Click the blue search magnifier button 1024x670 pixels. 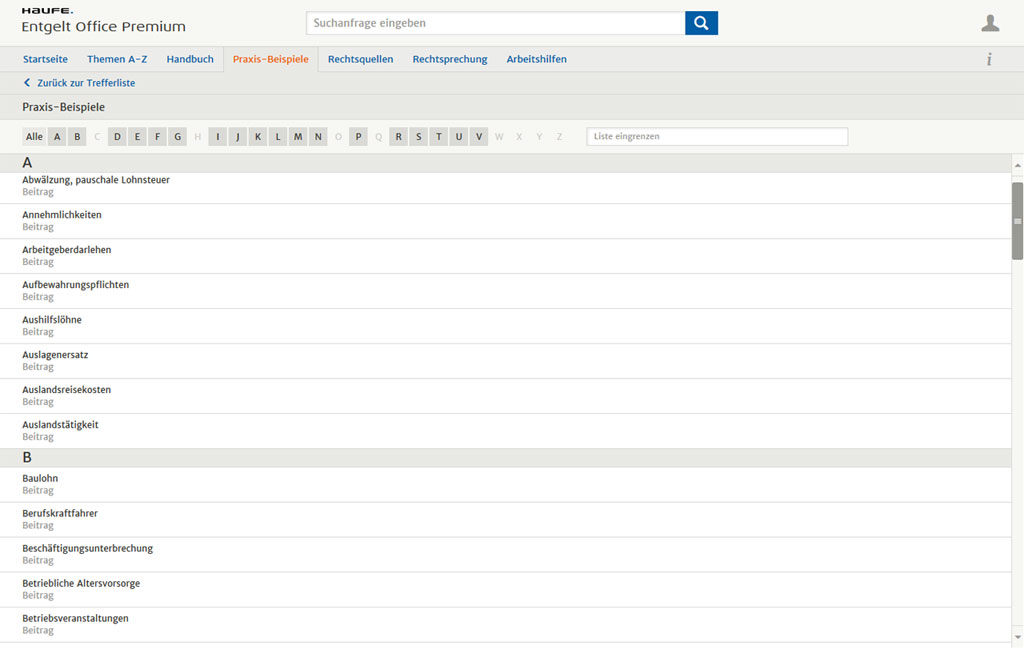click(x=701, y=23)
